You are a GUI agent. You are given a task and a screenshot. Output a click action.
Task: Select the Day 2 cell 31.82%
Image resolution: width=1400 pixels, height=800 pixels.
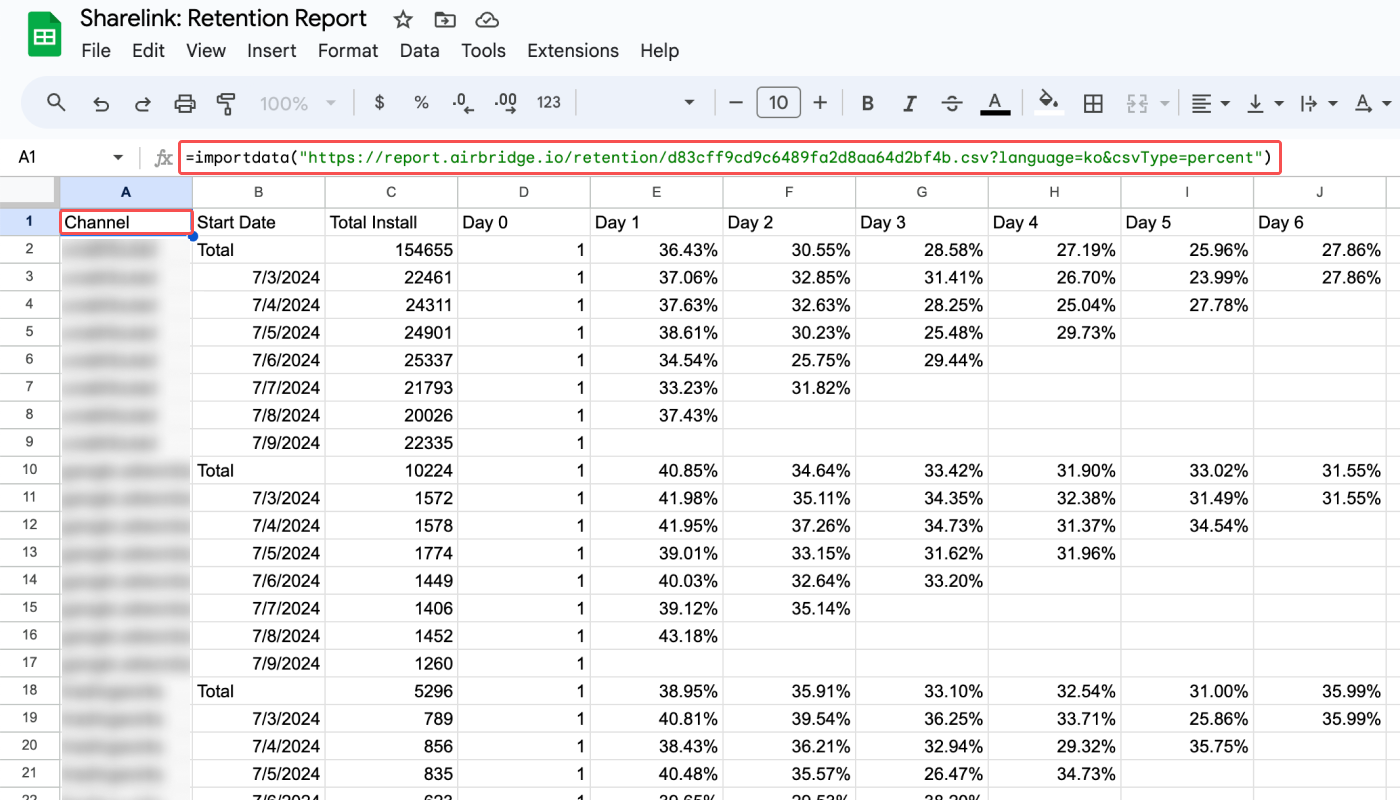[789, 388]
